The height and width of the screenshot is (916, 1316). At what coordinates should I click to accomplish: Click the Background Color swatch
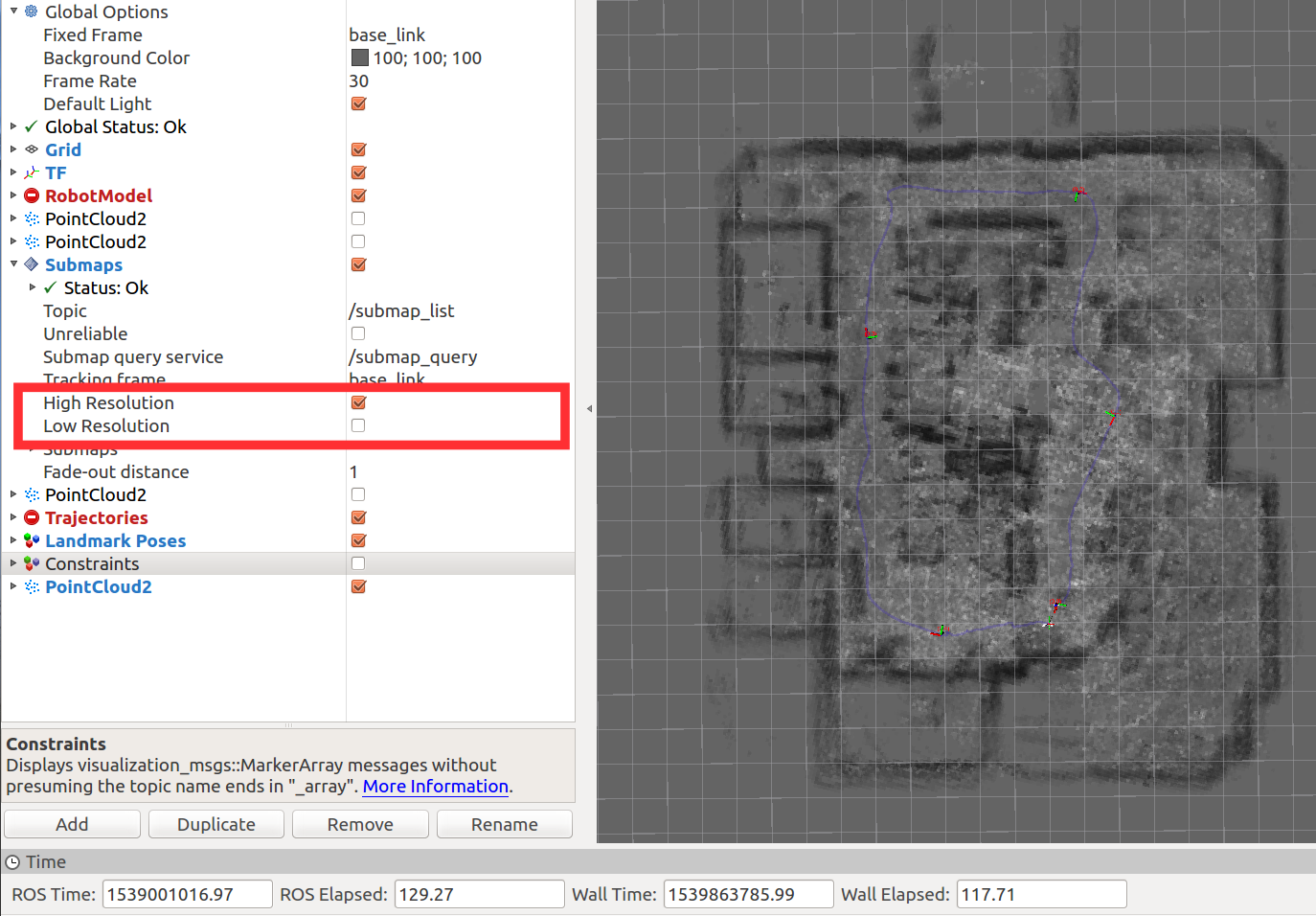[x=359, y=57]
